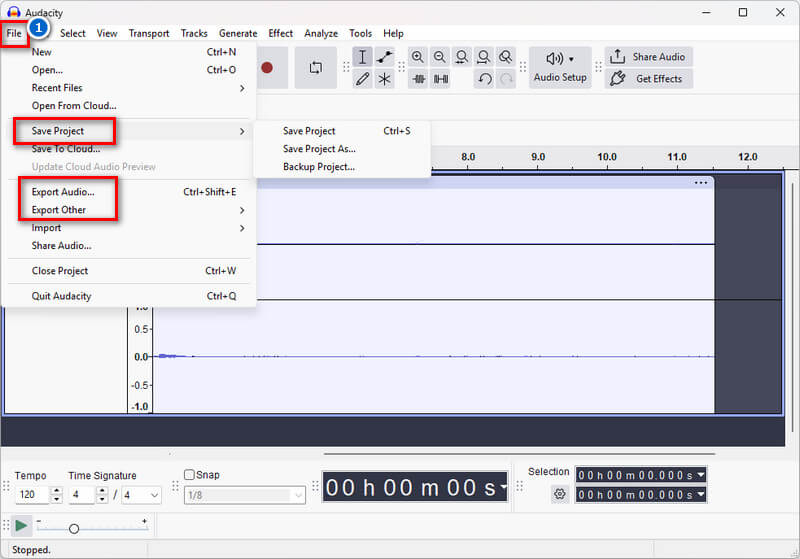Click Save Project in submenu (Ctrl+S)
This screenshot has height=559, width=800.
point(342,131)
